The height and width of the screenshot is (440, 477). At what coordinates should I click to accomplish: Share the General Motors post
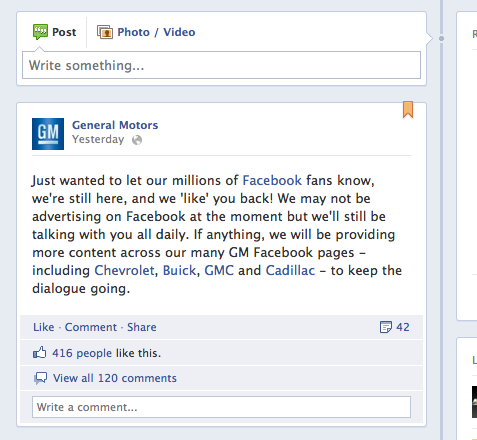(142, 327)
